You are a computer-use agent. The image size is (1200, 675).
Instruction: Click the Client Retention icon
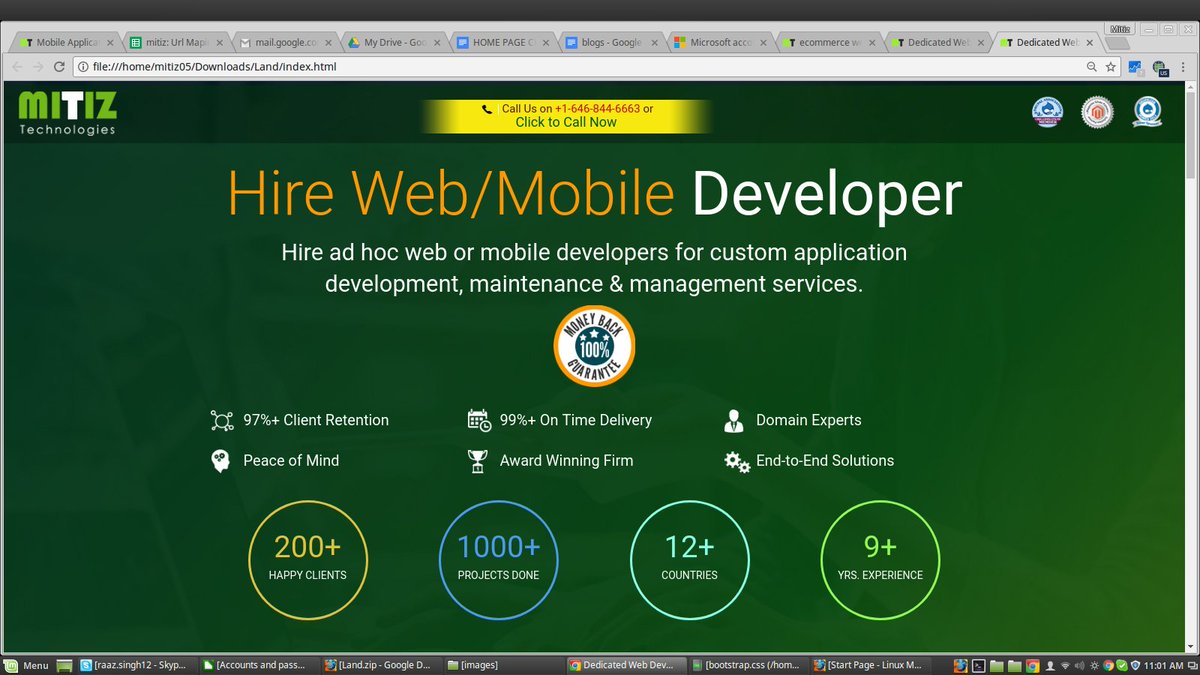point(221,420)
